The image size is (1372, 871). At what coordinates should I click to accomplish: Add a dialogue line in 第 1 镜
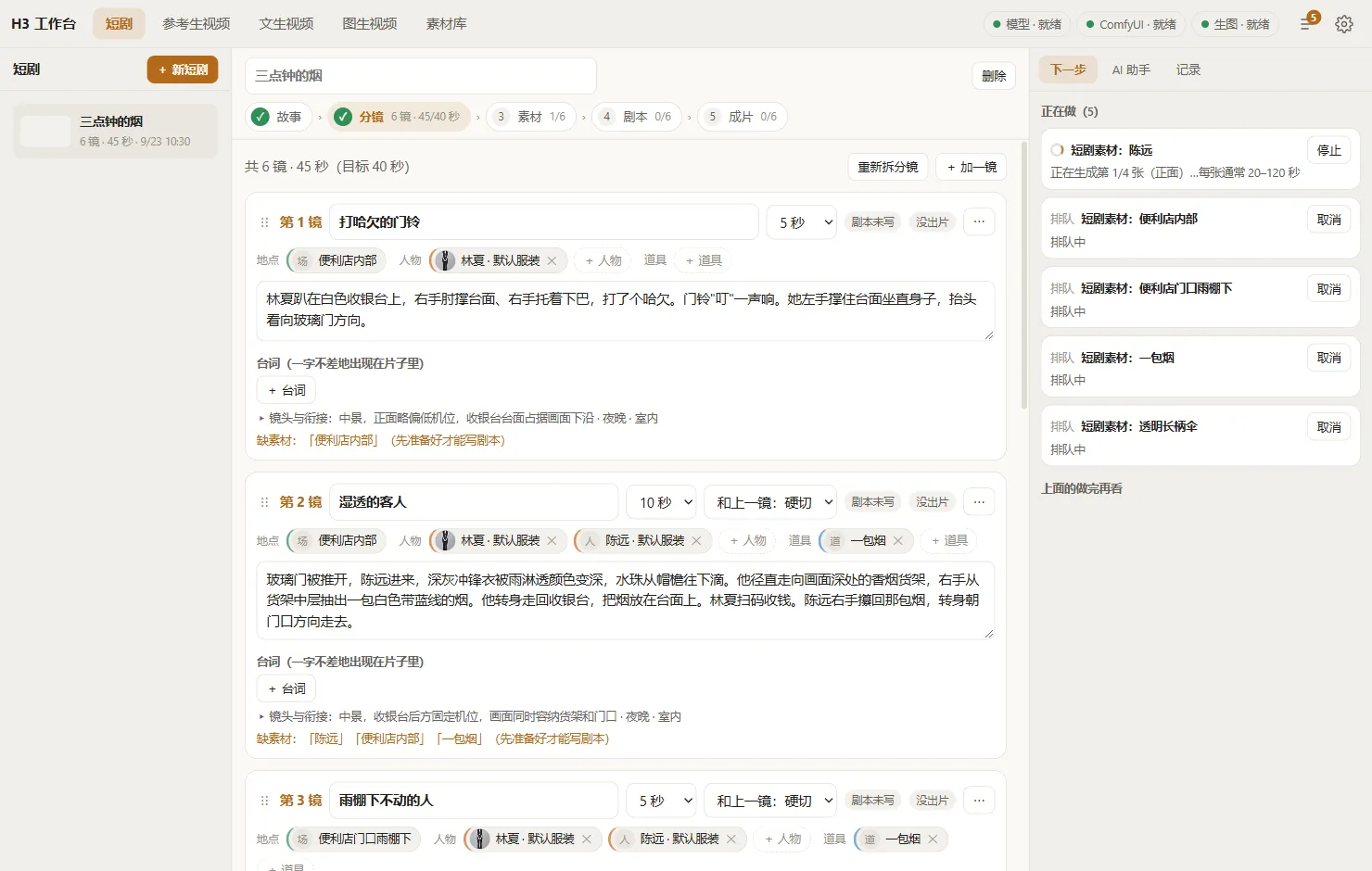(x=286, y=391)
